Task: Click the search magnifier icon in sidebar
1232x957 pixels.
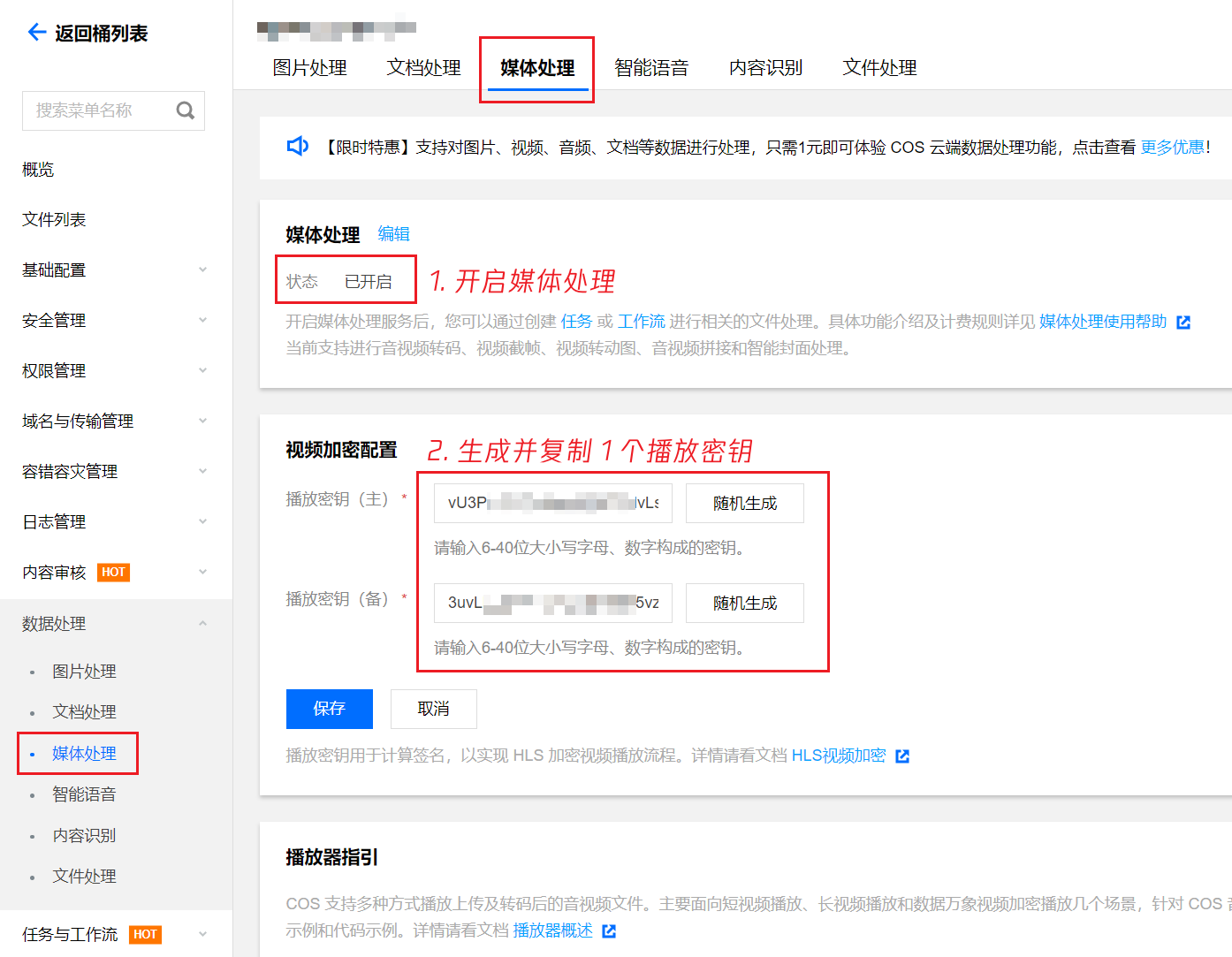Action: click(186, 110)
